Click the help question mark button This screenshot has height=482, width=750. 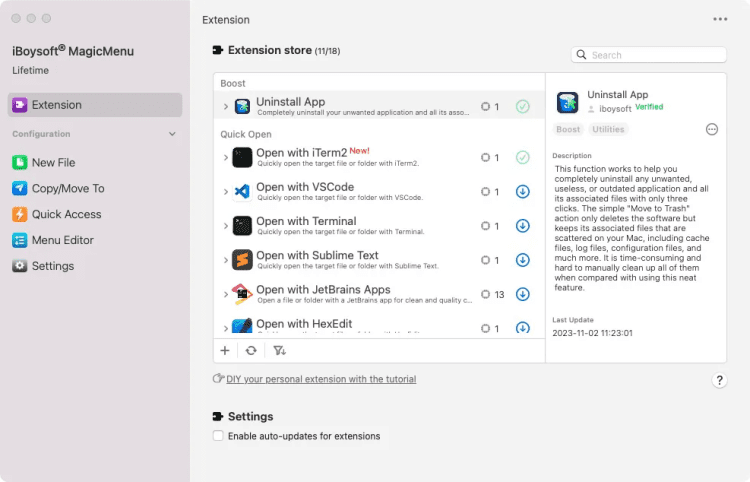[719, 380]
